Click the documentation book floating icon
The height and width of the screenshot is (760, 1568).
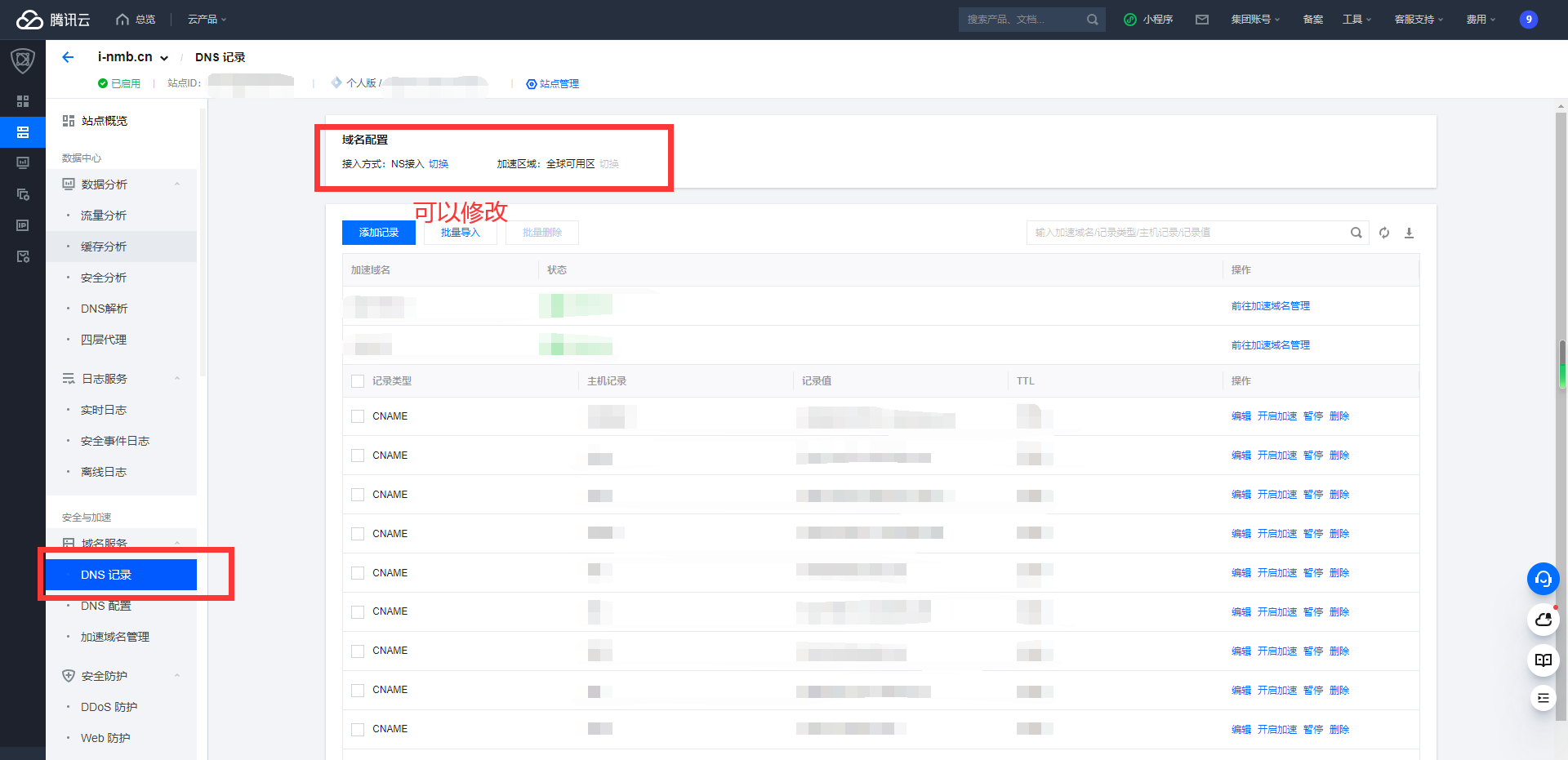pos(1543,660)
